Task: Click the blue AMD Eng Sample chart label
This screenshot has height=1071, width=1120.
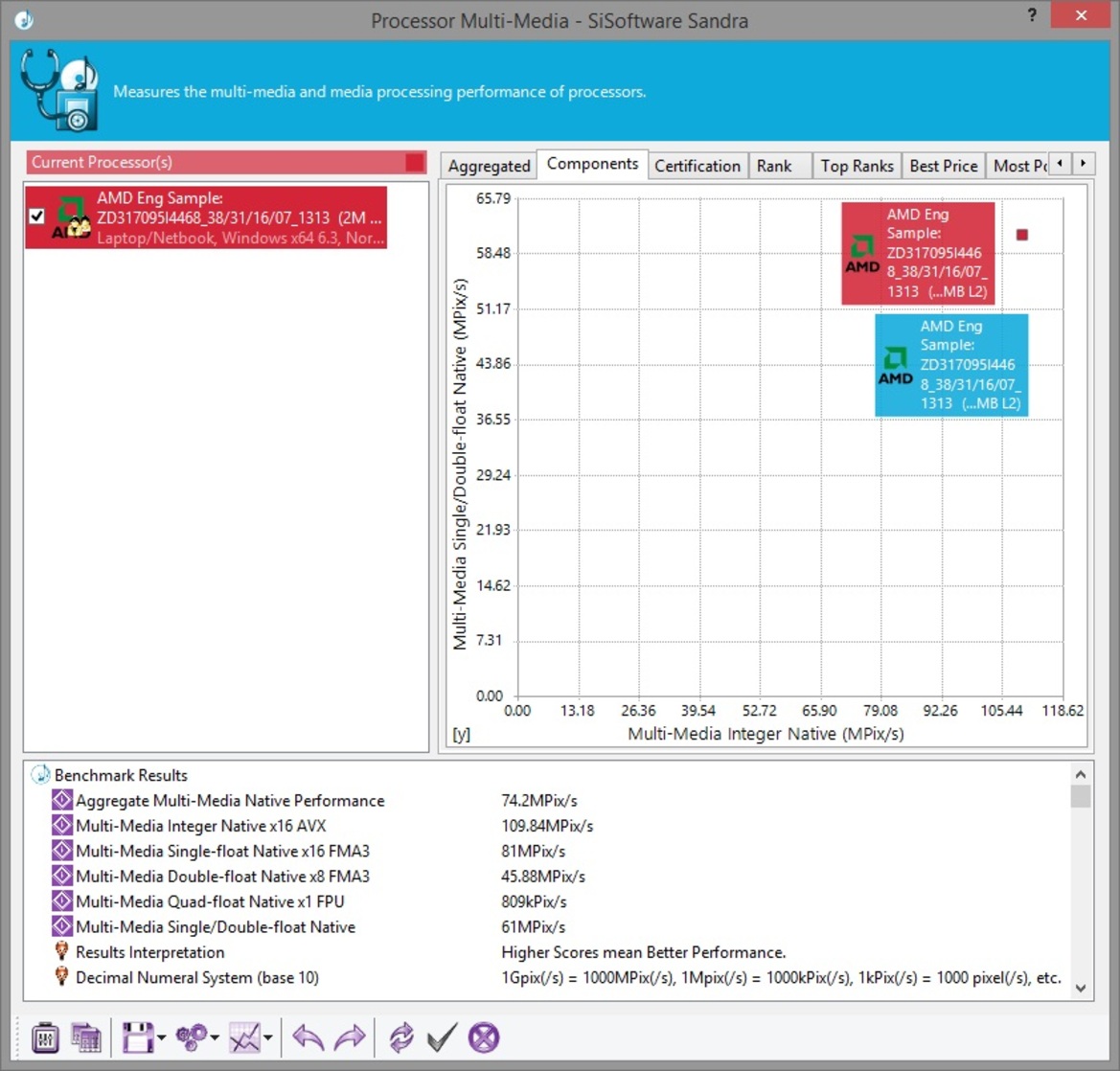Action: pos(951,366)
